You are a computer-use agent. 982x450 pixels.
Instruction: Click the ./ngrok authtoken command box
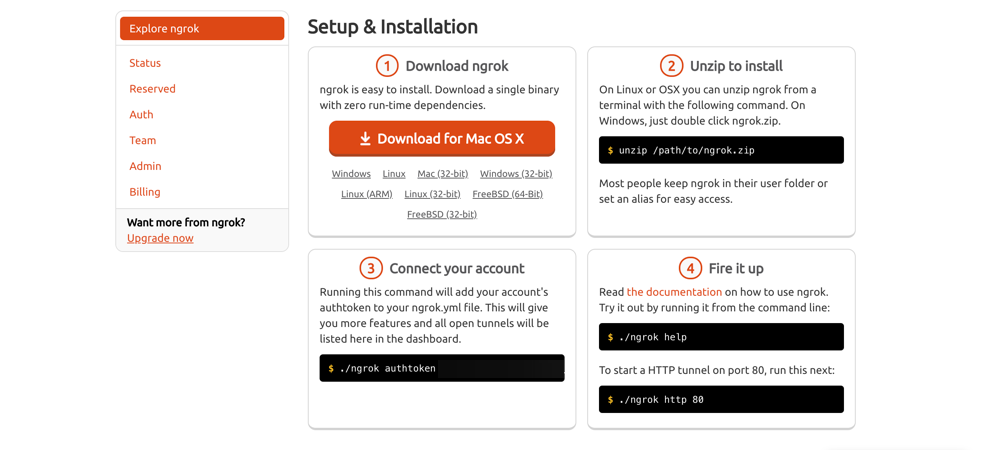click(x=442, y=368)
